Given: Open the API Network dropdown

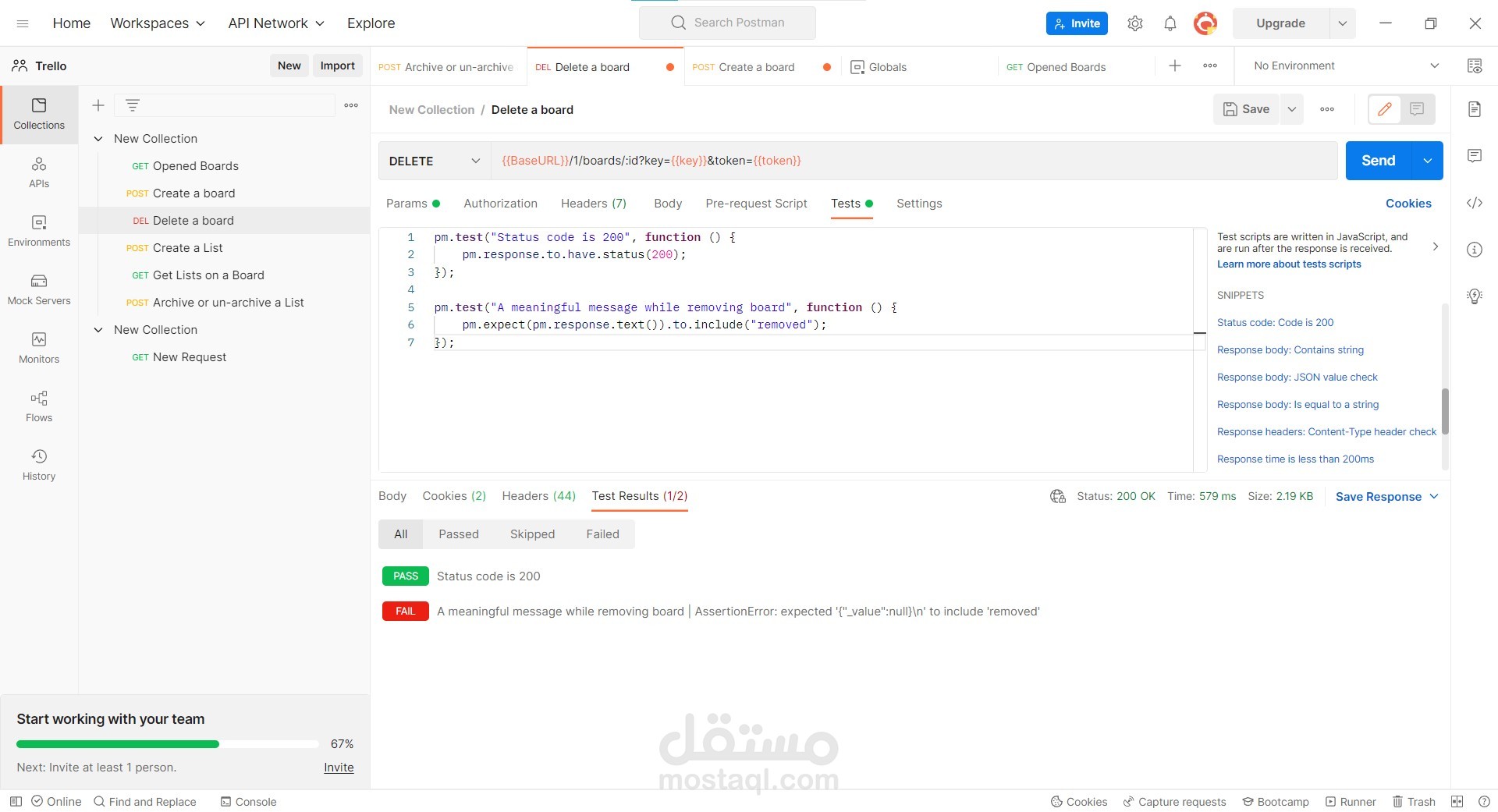Looking at the screenshot, I should pos(276,23).
